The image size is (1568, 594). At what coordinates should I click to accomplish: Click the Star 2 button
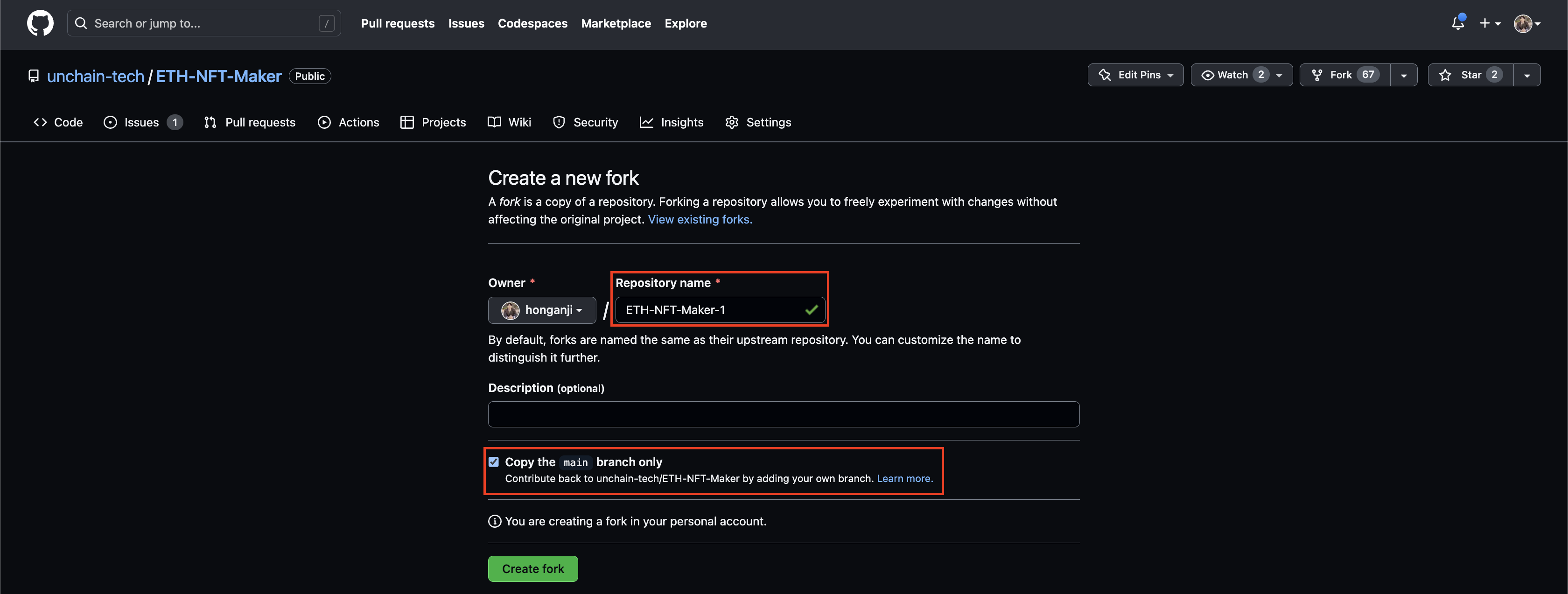click(1470, 75)
